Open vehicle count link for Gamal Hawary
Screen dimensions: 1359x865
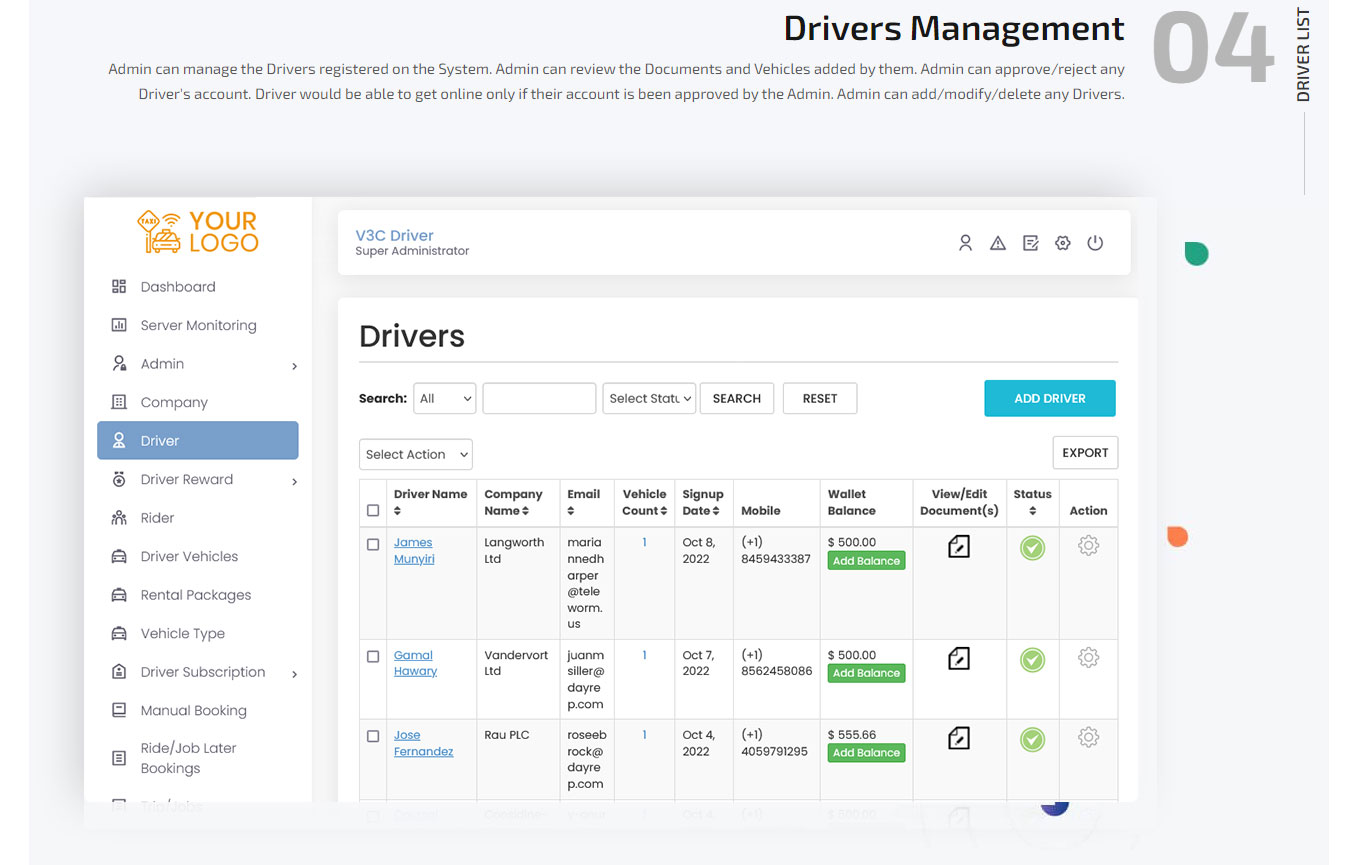645,655
